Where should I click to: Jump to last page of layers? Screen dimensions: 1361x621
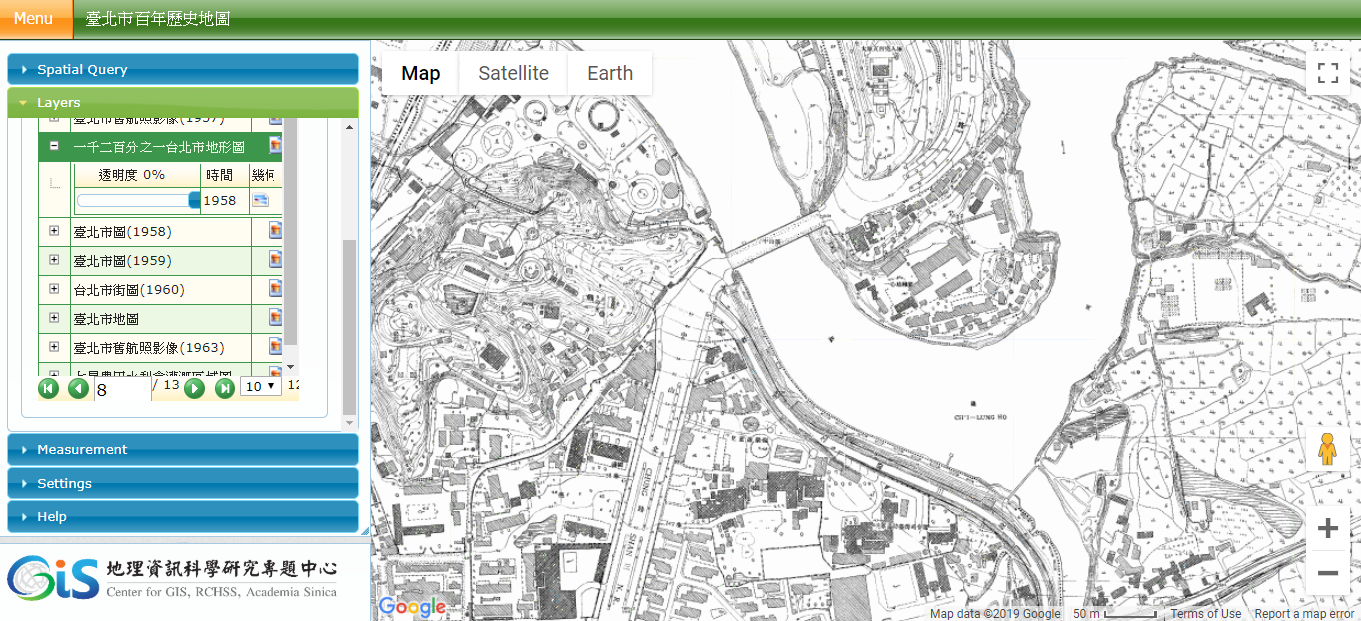click(225, 388)
